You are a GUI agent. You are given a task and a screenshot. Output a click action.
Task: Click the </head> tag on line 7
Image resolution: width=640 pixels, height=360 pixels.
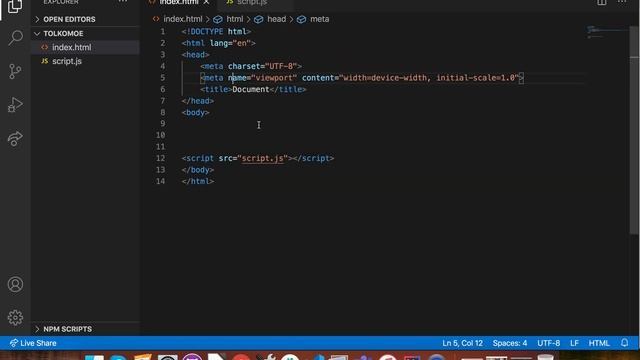pos(198,101)
